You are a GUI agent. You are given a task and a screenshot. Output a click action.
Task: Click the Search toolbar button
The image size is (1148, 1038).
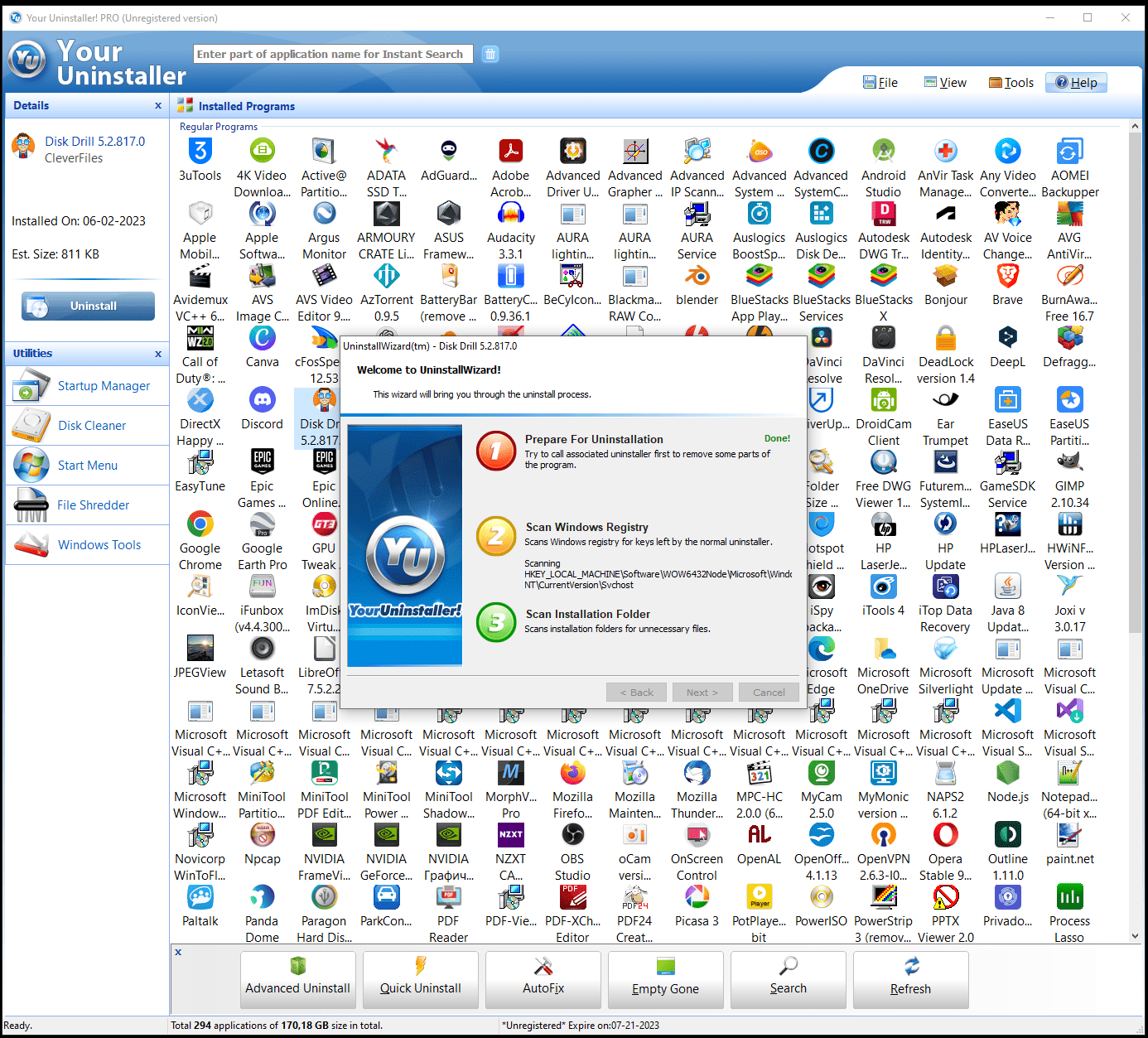[789, 980]
